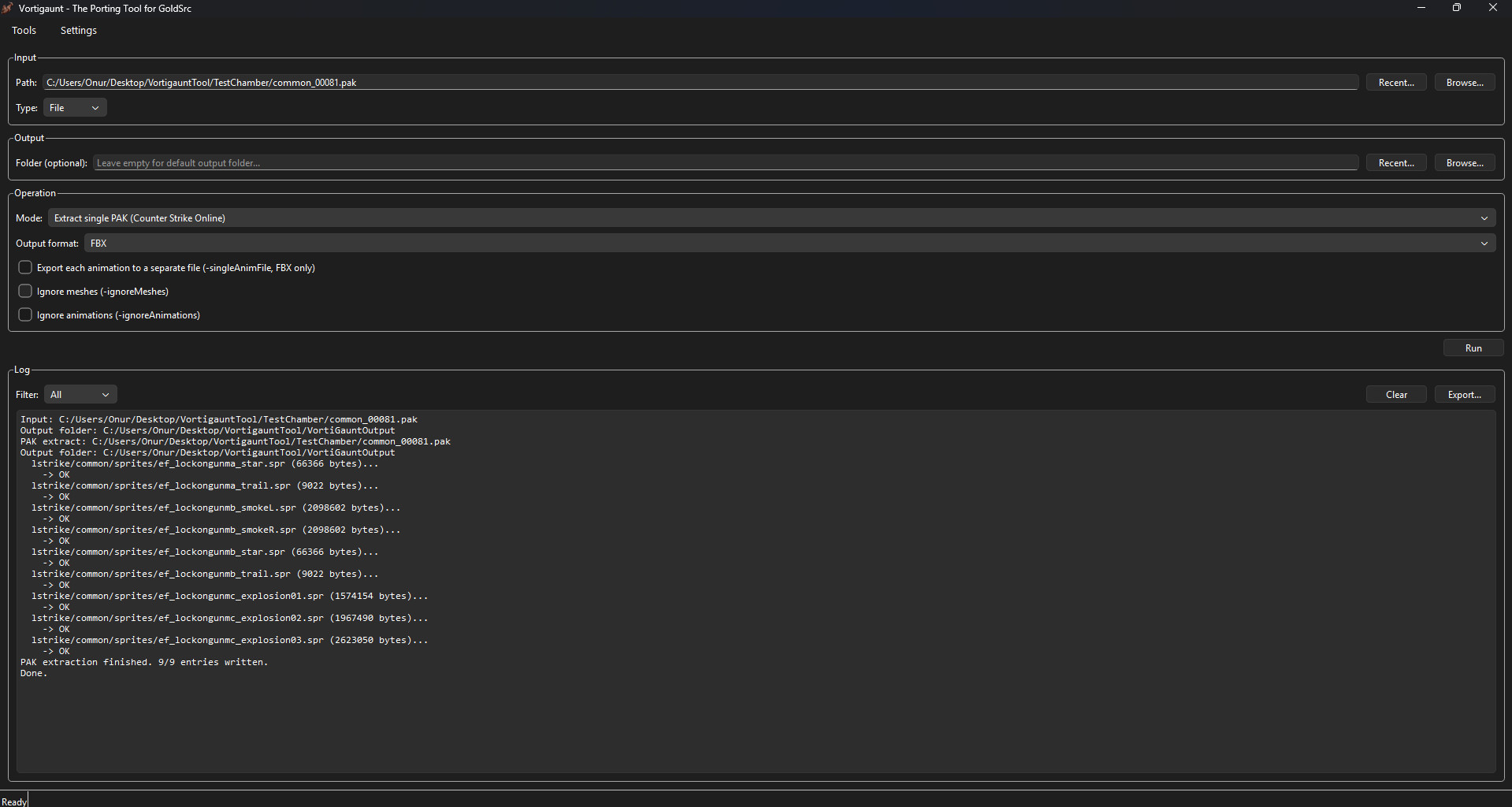Click the Vortigaunt application icon in title bar
The image size is (1512, 807).
click(x=8, y=8)
